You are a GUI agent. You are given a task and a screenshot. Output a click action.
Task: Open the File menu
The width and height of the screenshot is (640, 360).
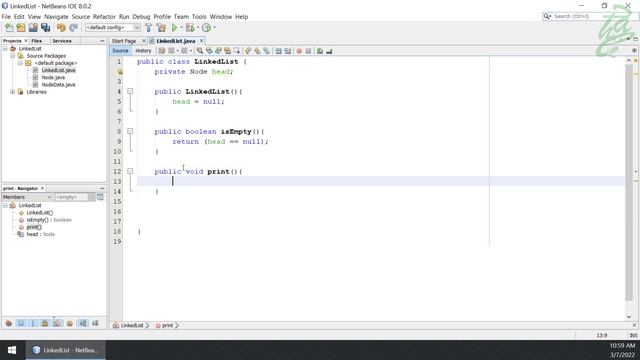(6, 17)
